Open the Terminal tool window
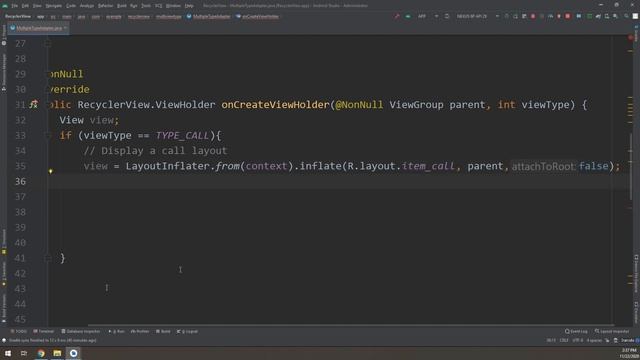The width and height of the screenshot is (640, 360). [44, 331]
